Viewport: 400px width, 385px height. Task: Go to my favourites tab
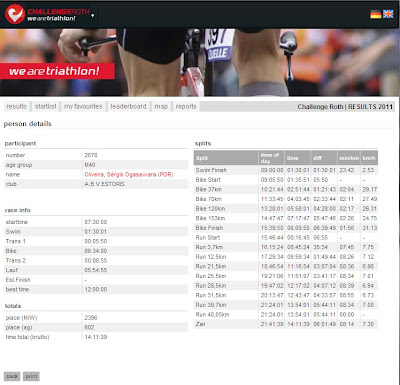(x=83, y=106)
